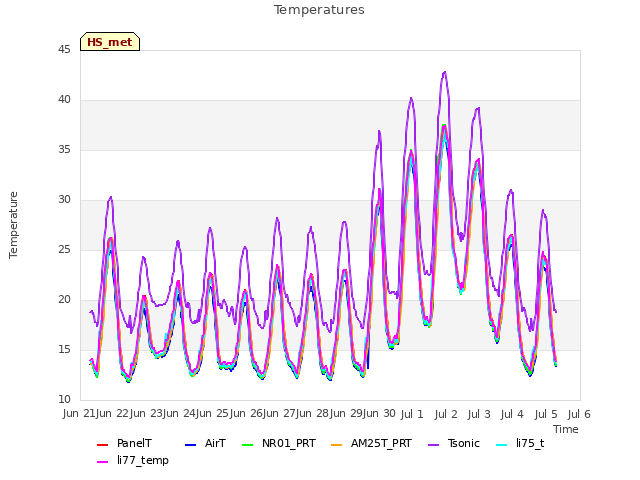Click the 20 y-axis tick label
Viewport: 640px width, 480px height.
64,300
